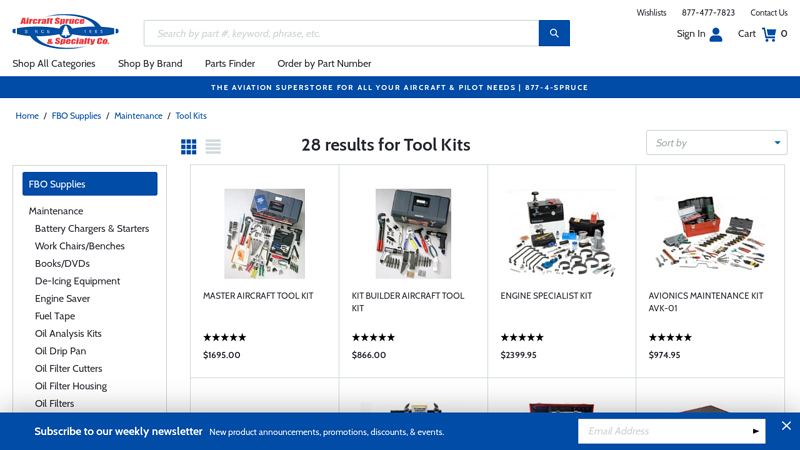This screenshot has height=450, width=800.
Task: Open Oil Analysis Kits category
Action: click(68, 334)
